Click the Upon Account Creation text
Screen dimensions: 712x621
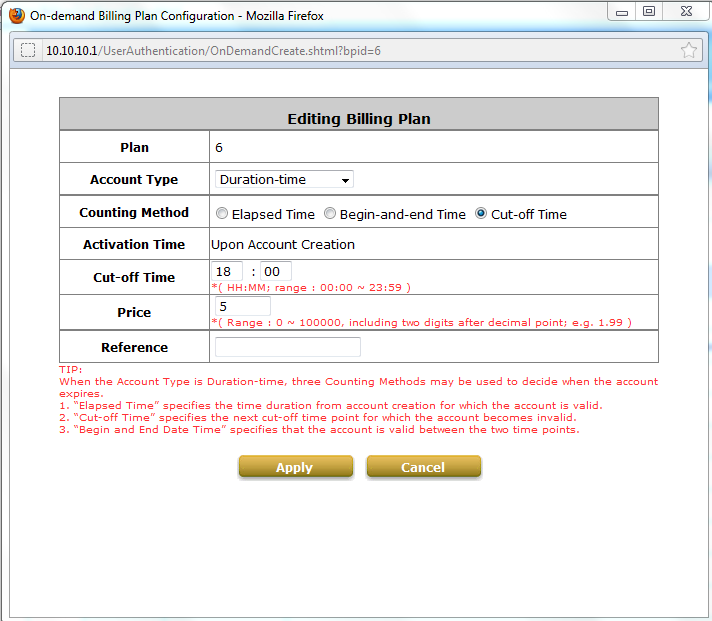[283, 244]
